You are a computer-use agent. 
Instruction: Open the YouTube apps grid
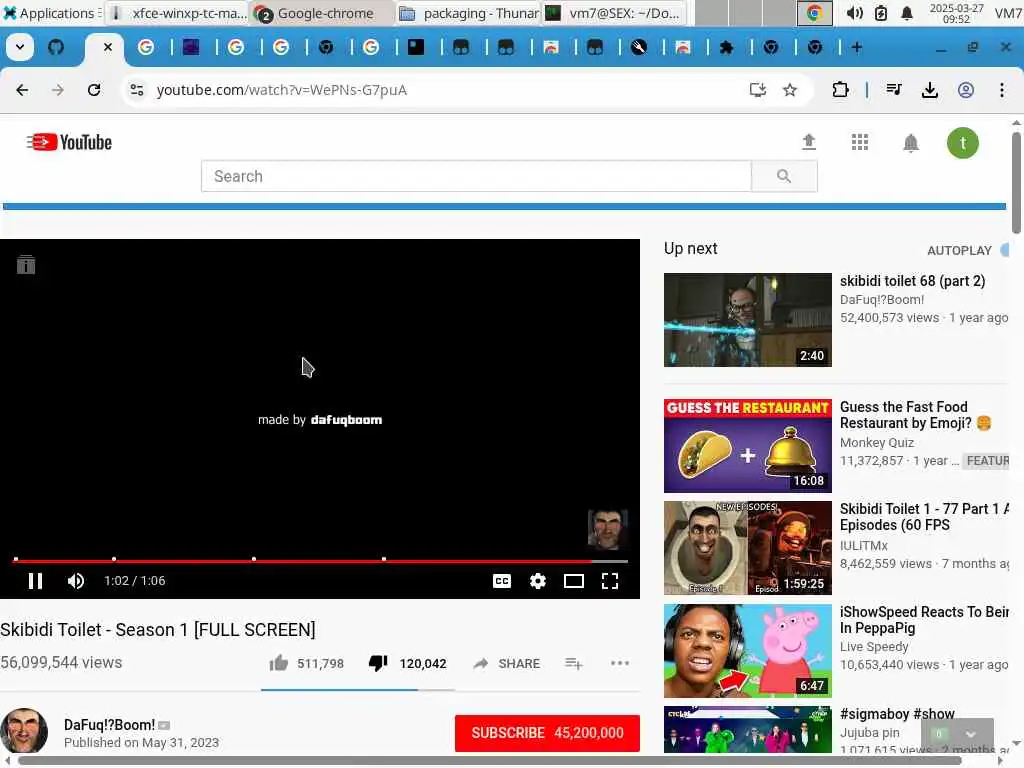(x=860, y=142)
